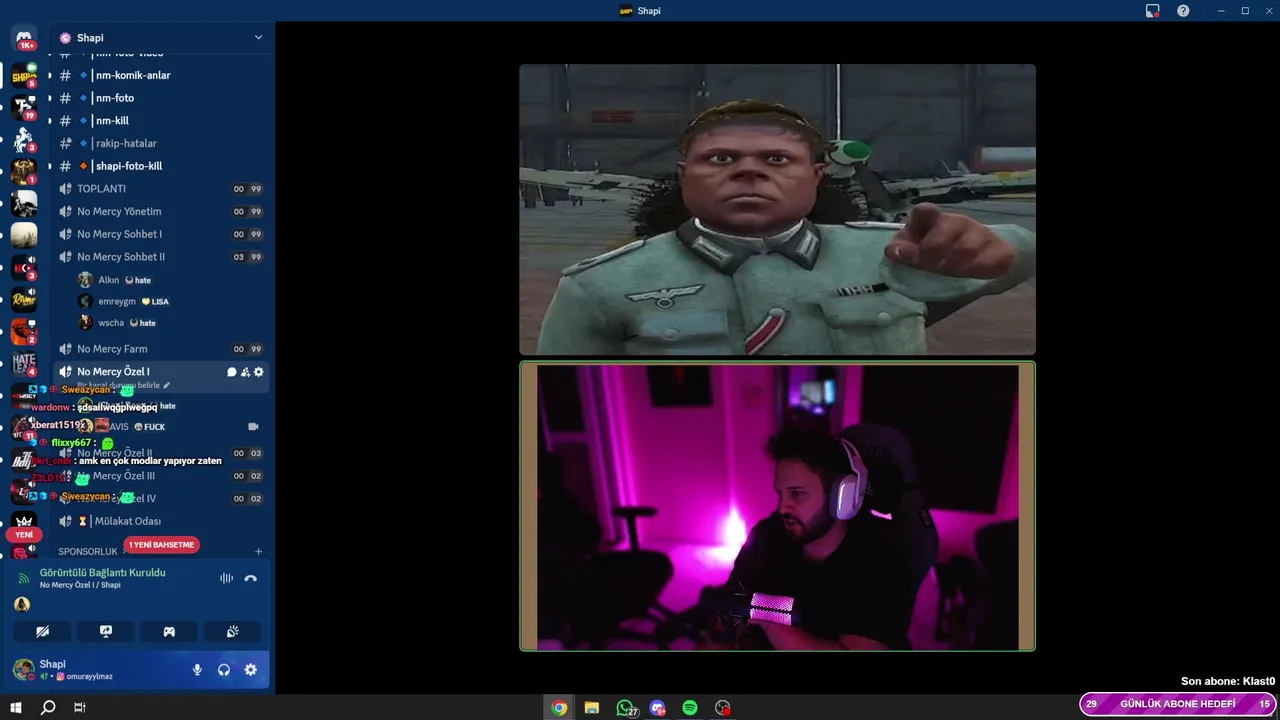Open File Explorer from the taskbar

[592, 708]
